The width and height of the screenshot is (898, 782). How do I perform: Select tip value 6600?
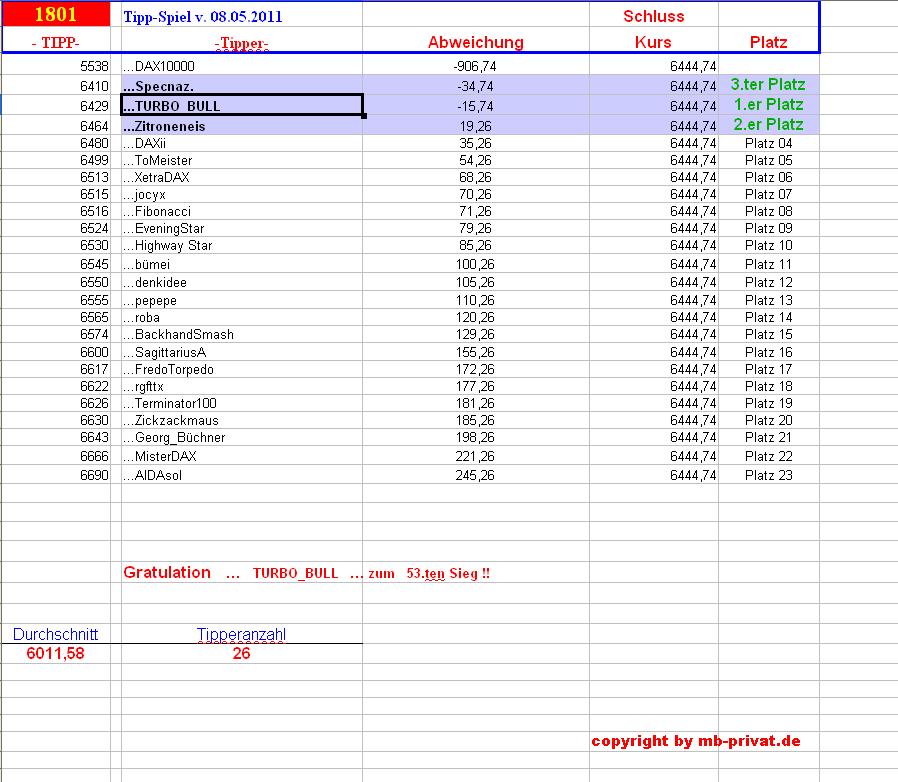[x=94, y=352]
